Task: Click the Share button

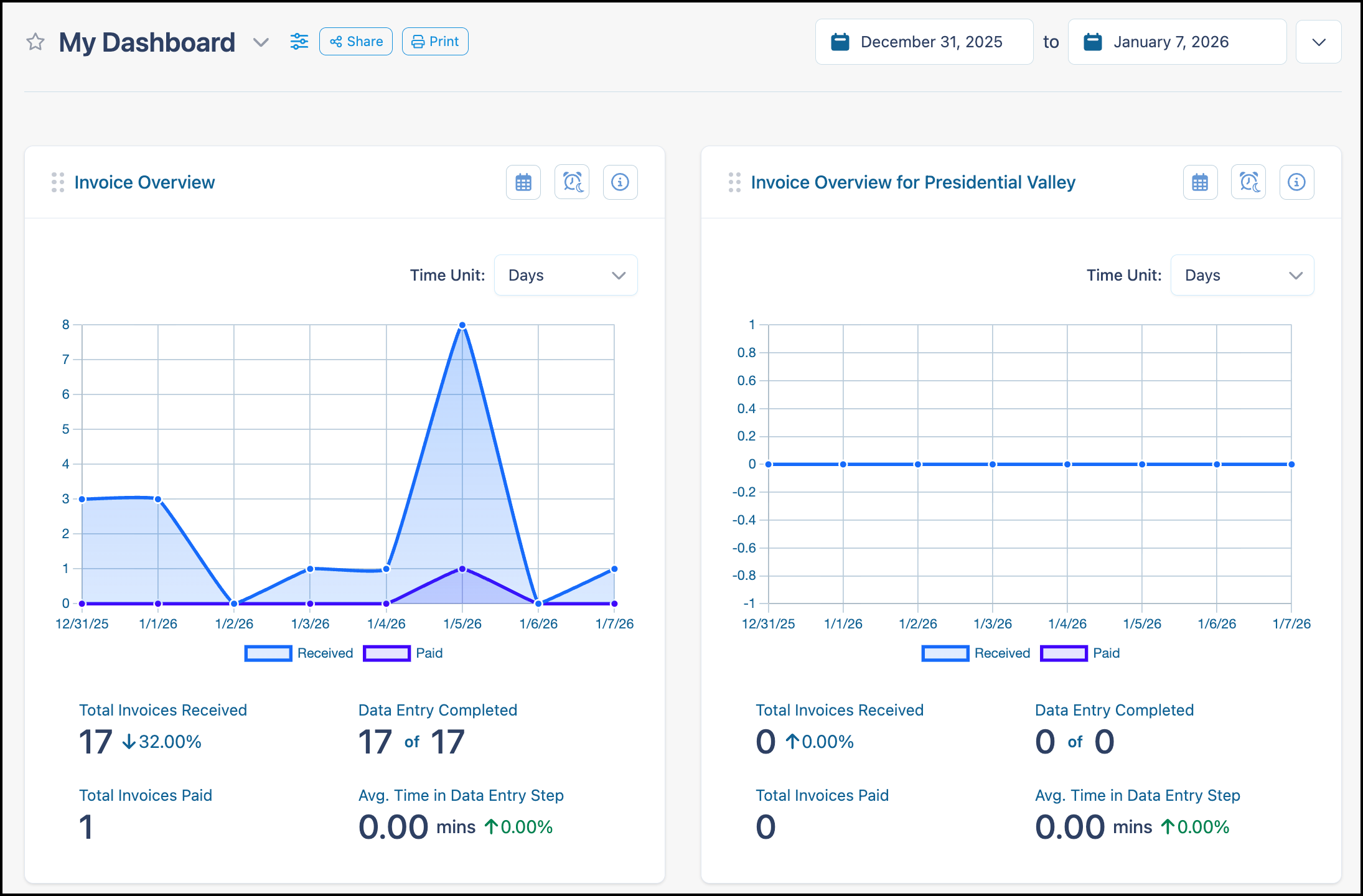Action: [x=356, y=42]
